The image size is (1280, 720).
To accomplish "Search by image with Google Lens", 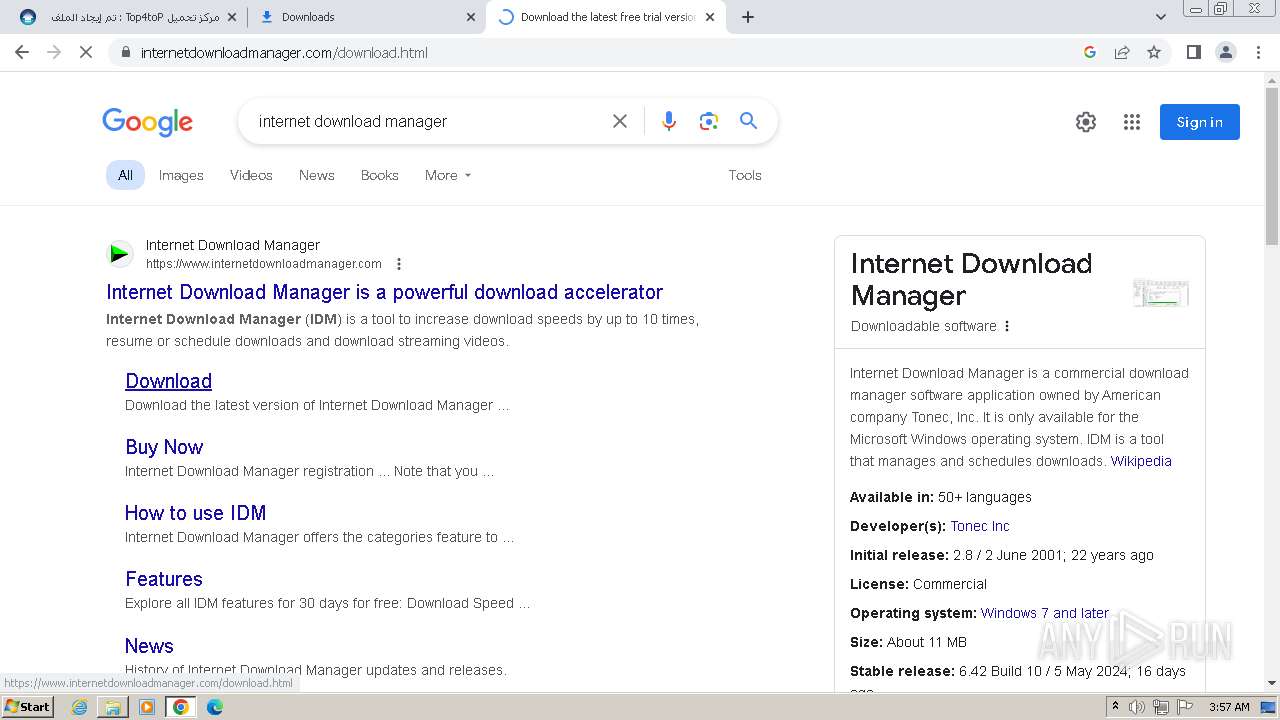I will (x=709, y=121).
